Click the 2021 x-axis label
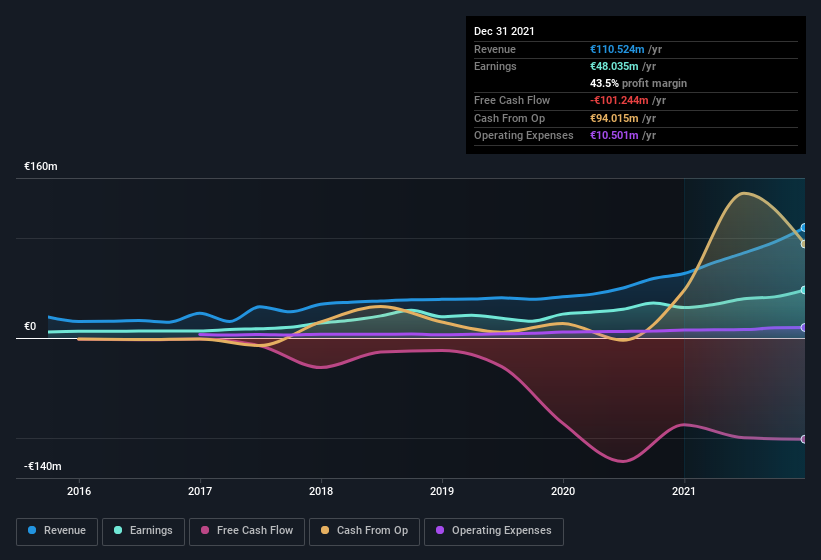The image size is (821, 560). 684,491
